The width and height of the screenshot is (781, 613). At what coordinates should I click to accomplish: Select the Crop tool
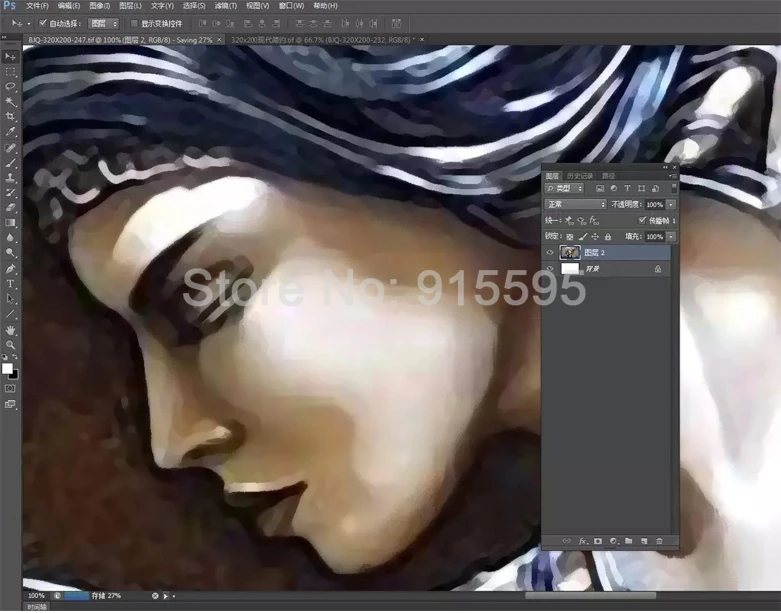10,117
